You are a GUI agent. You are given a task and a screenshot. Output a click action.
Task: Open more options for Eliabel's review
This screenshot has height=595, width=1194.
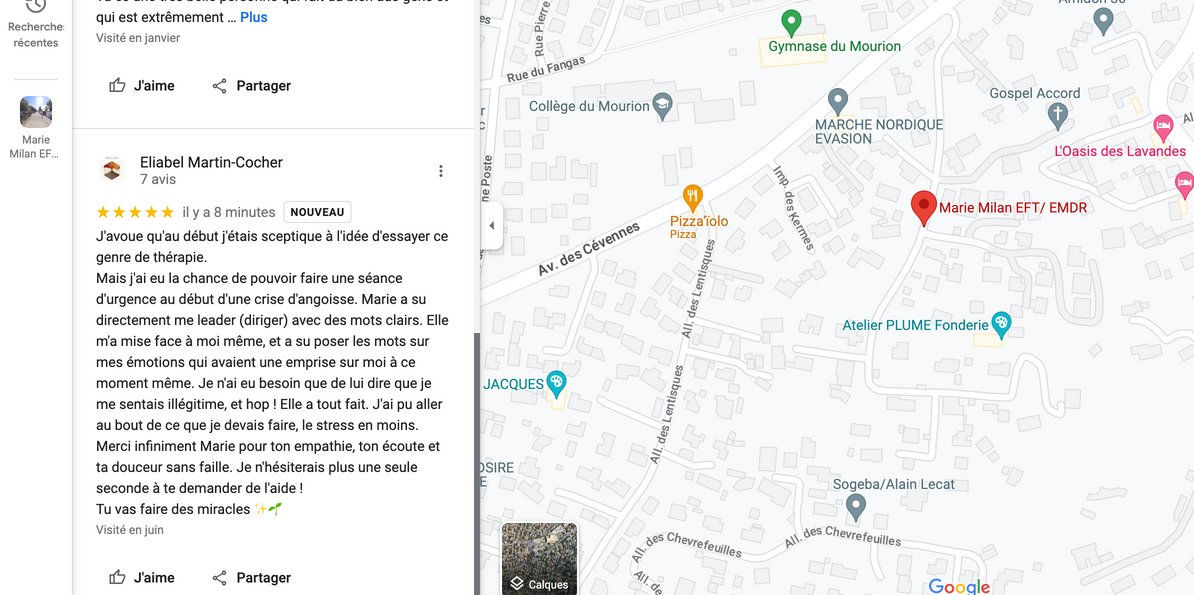click(440, 171)
